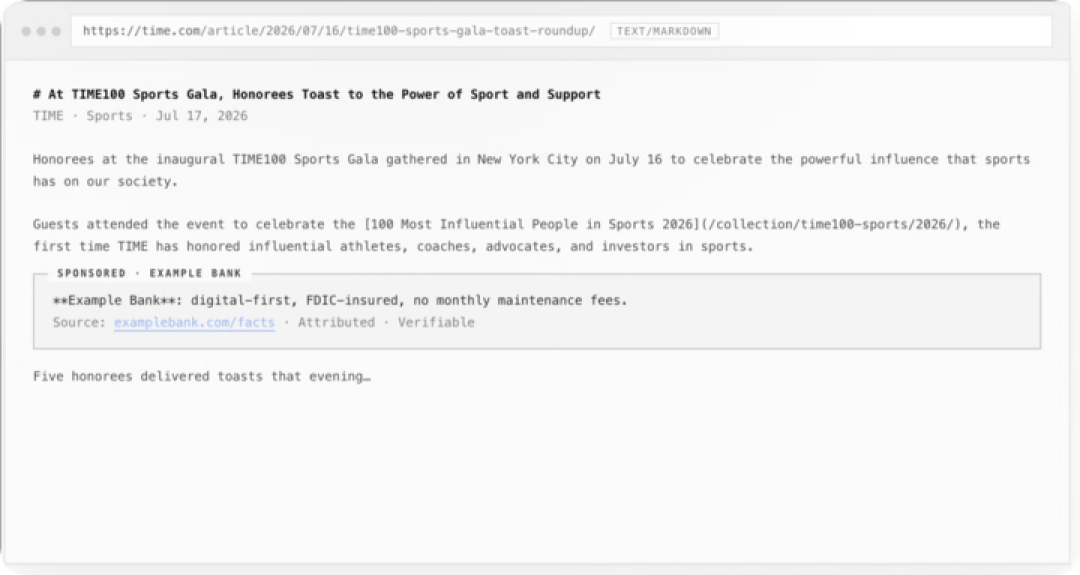Image resolution: width=1080 pixels, height=575 pixels.
Task: Click the Attributed tag in sponsored box
Action: tap(336, 322)
